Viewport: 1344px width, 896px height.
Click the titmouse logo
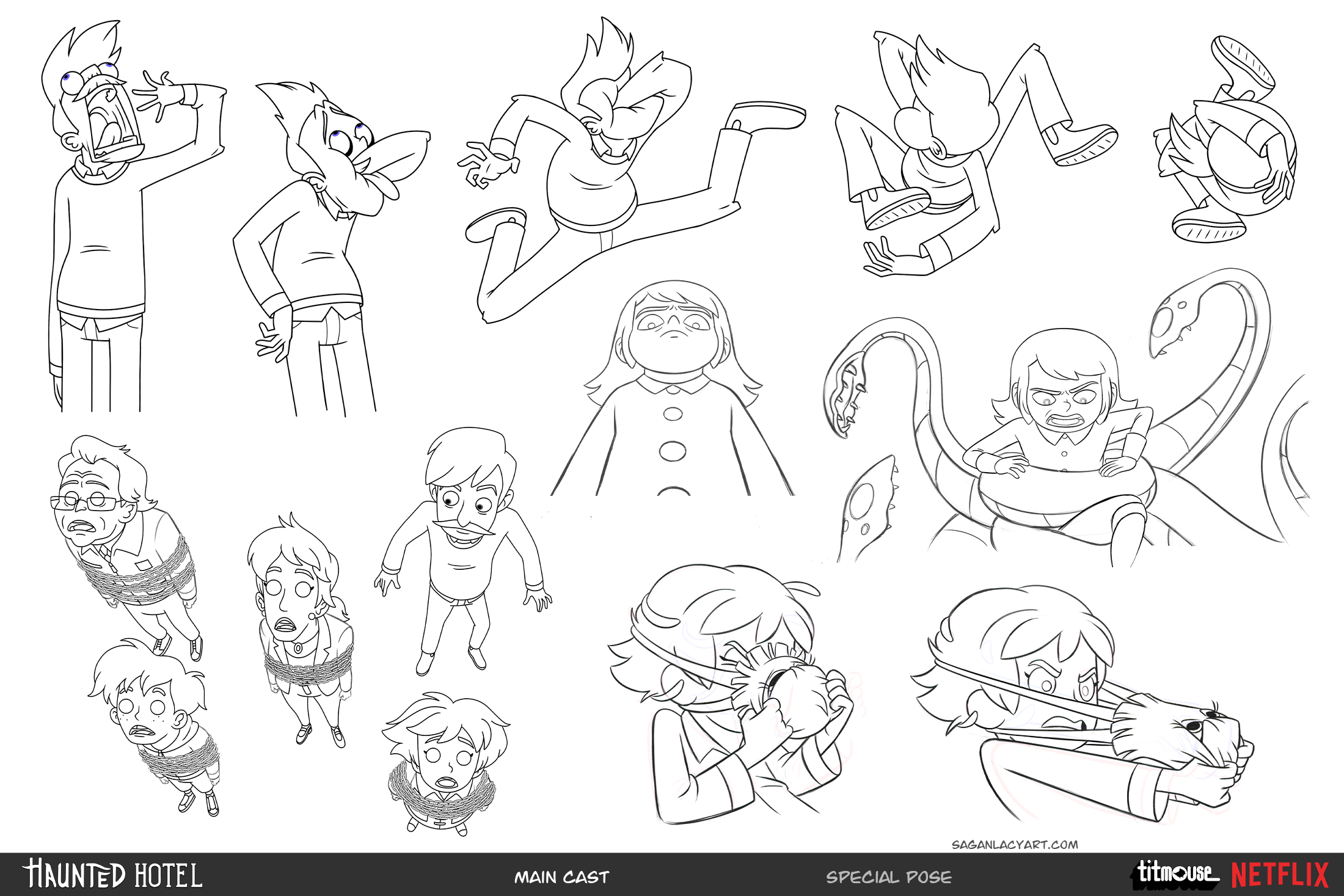pyautogui.click(x=1175, y=873)
